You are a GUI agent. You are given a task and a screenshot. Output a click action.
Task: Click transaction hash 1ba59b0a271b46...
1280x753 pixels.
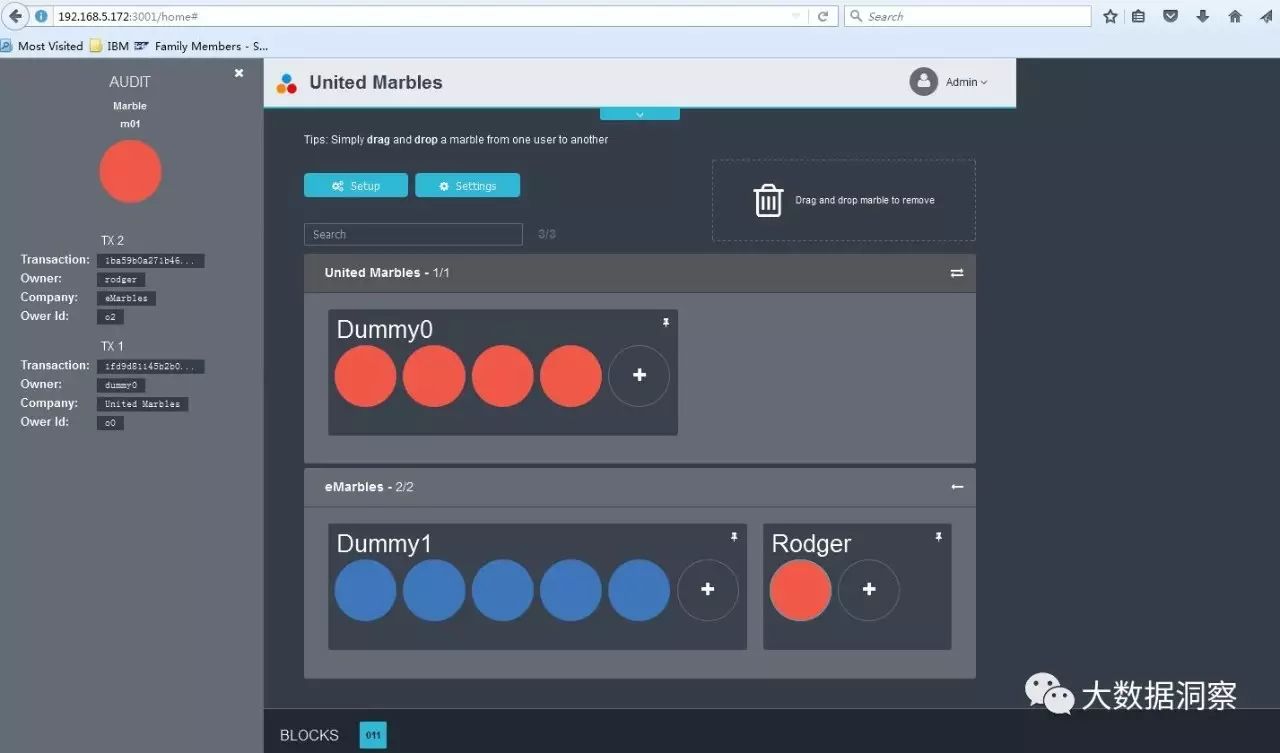pyautogui.click(x=151, y=261)
